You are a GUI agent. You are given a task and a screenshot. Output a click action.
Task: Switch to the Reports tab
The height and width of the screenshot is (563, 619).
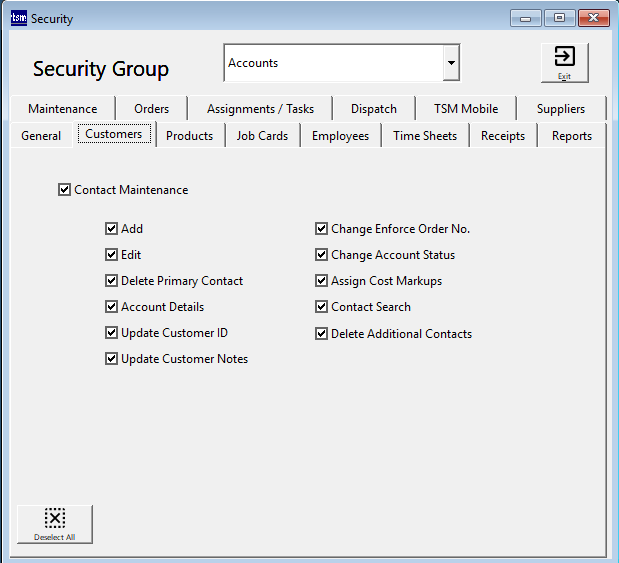[571, 136]
